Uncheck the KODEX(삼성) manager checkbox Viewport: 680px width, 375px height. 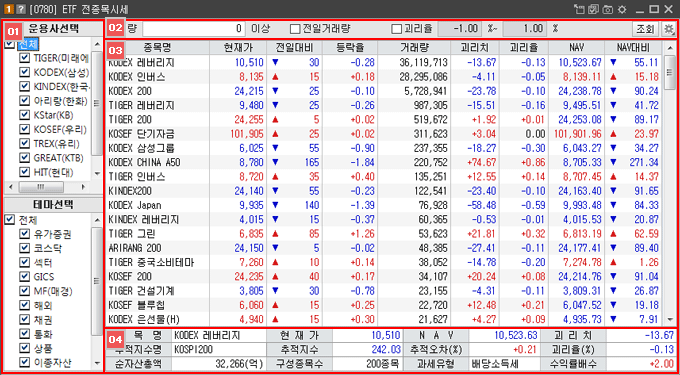[x=25, y=73]
